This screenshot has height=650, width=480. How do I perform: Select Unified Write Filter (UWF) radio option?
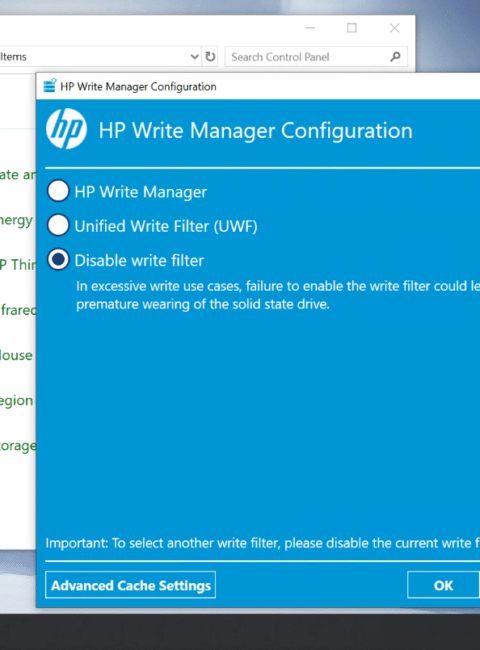[58, 225]
